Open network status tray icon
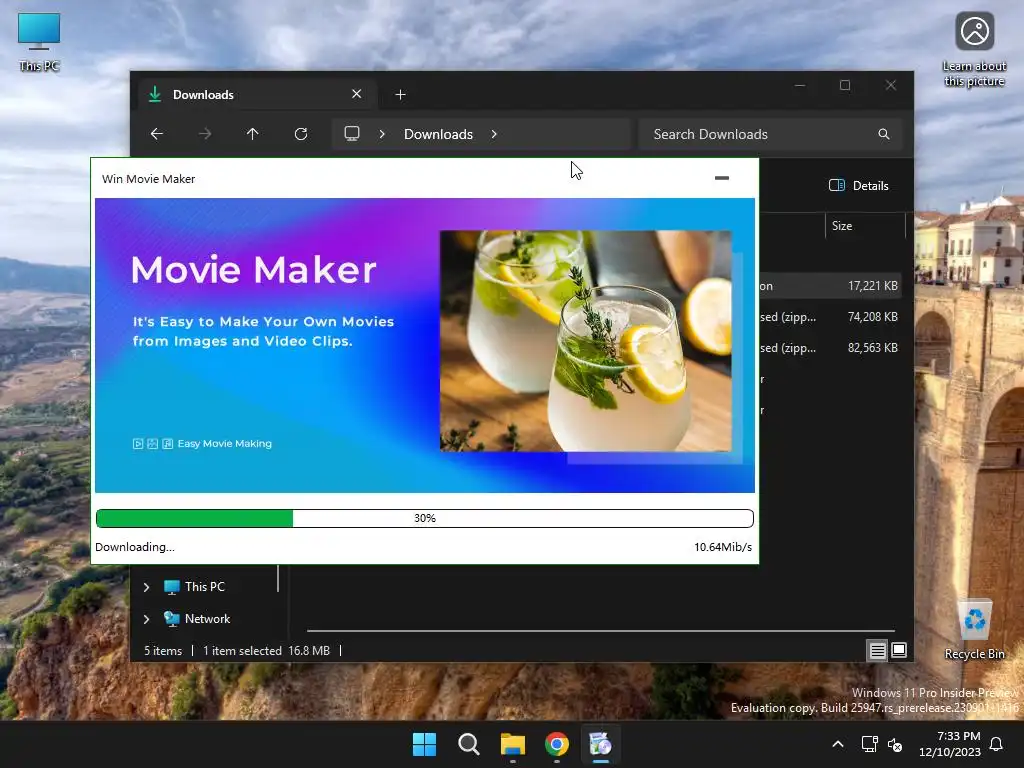 tap(869, 744)
